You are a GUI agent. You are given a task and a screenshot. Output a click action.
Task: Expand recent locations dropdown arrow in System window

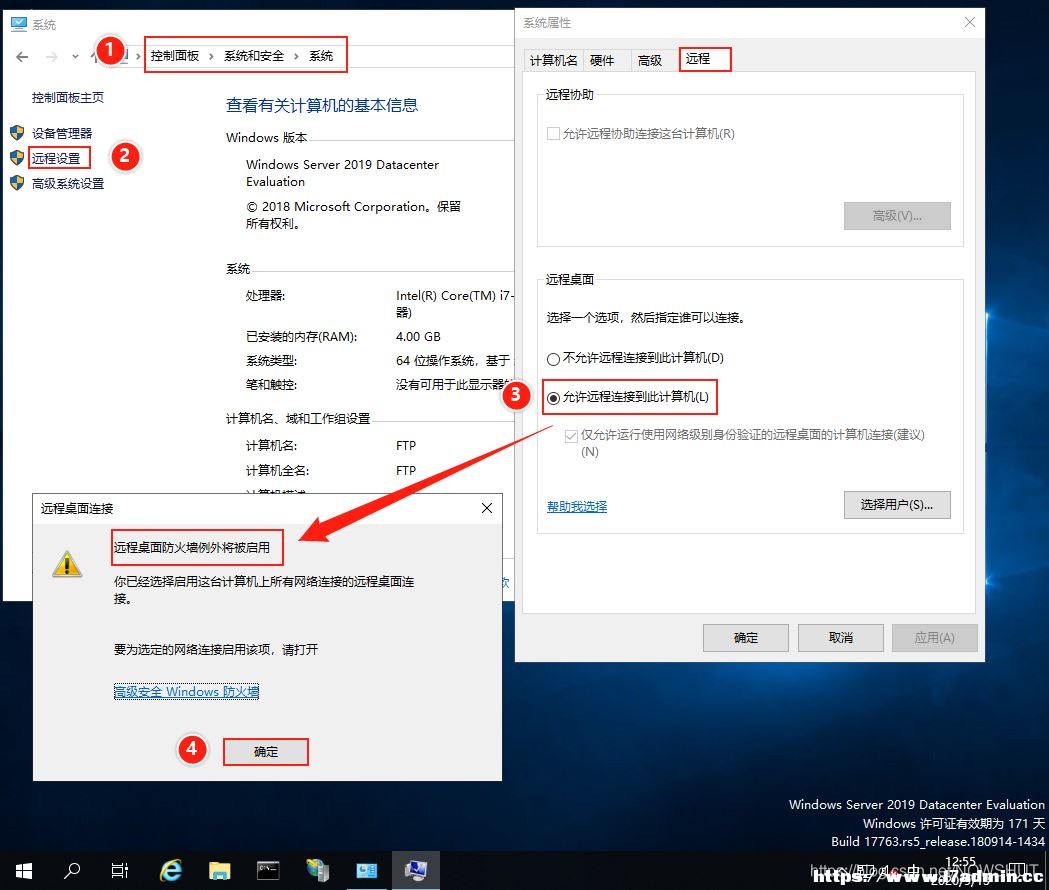[x=75, y=57]
